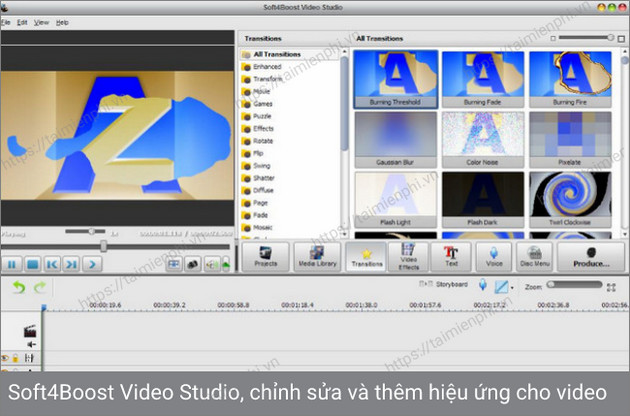Open the Projects section
This screenshot has width=630, height=416.
[x=266, y=257]
